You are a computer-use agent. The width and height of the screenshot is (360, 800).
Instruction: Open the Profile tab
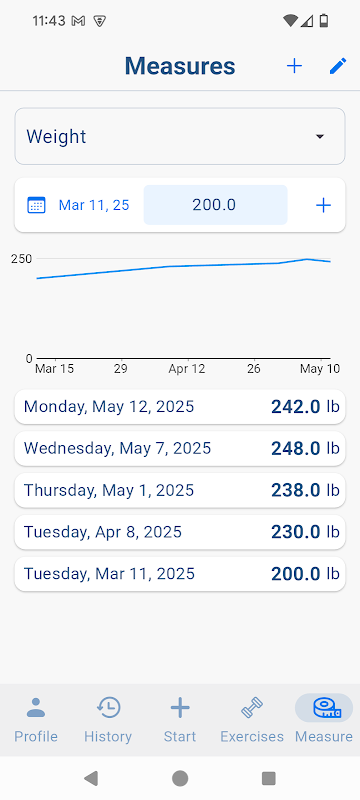pos(36,719)
